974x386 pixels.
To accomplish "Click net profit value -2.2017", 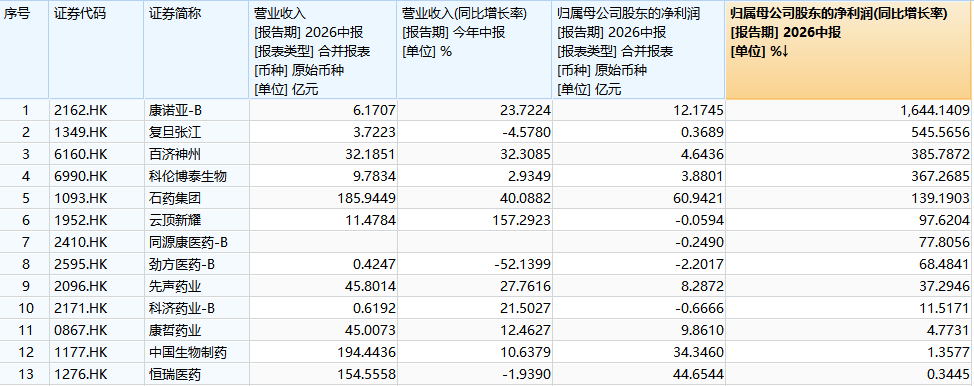I will [699, 264].
